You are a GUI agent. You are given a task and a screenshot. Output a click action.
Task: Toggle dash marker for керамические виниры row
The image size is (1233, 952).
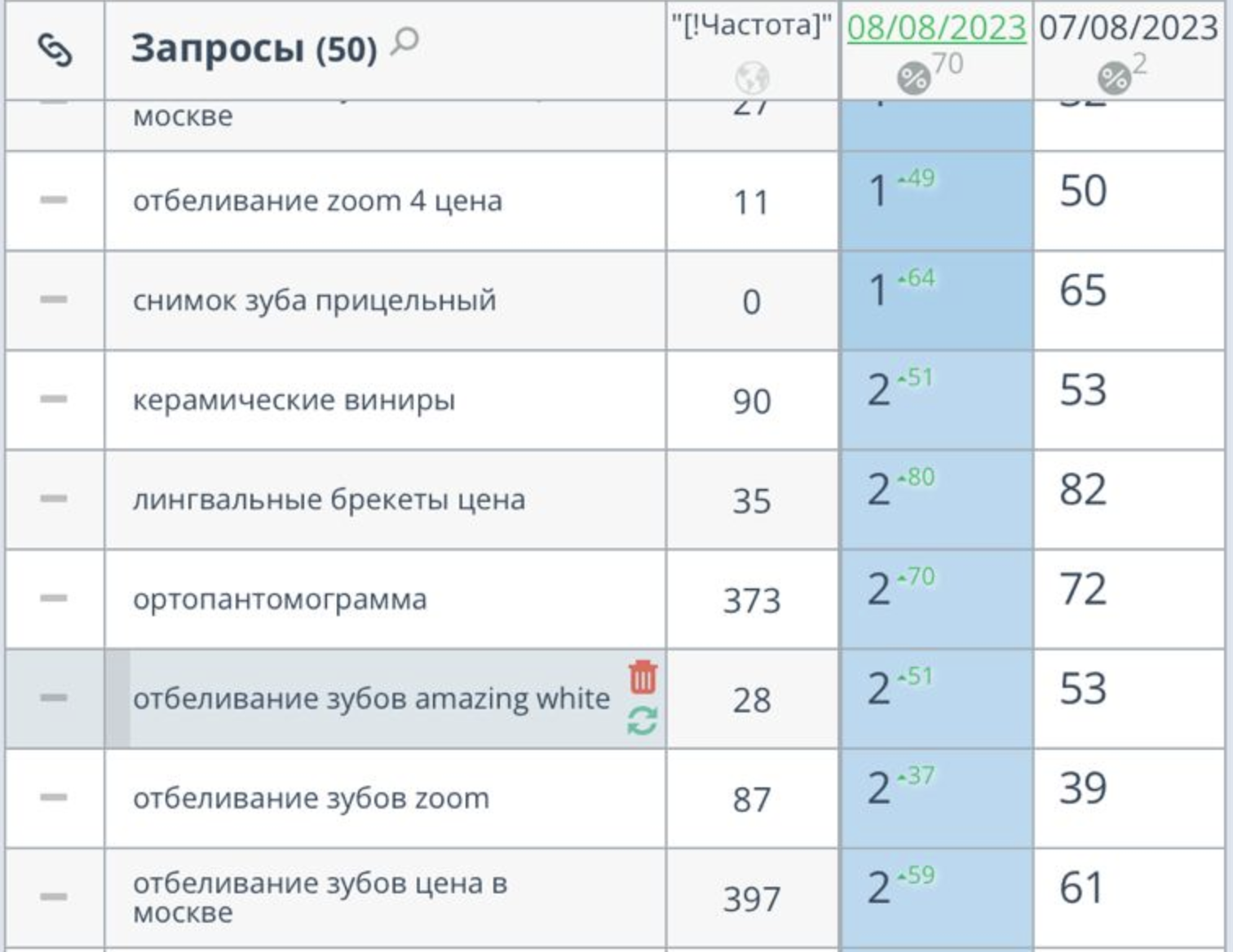[54, 399]
